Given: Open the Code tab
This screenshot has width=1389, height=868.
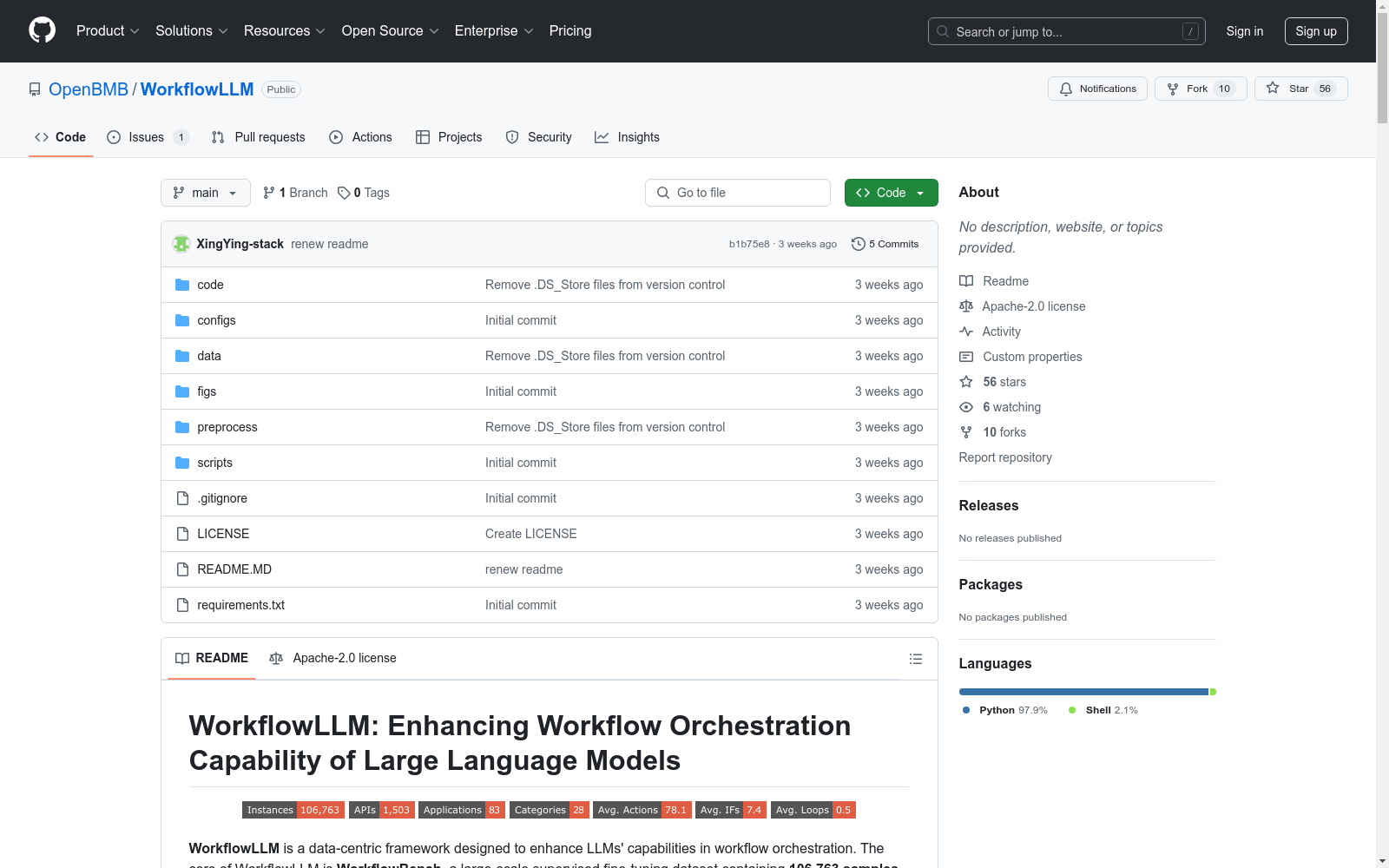Looking at the screenshot, I should pyautogui.click(x=61, y=137).
